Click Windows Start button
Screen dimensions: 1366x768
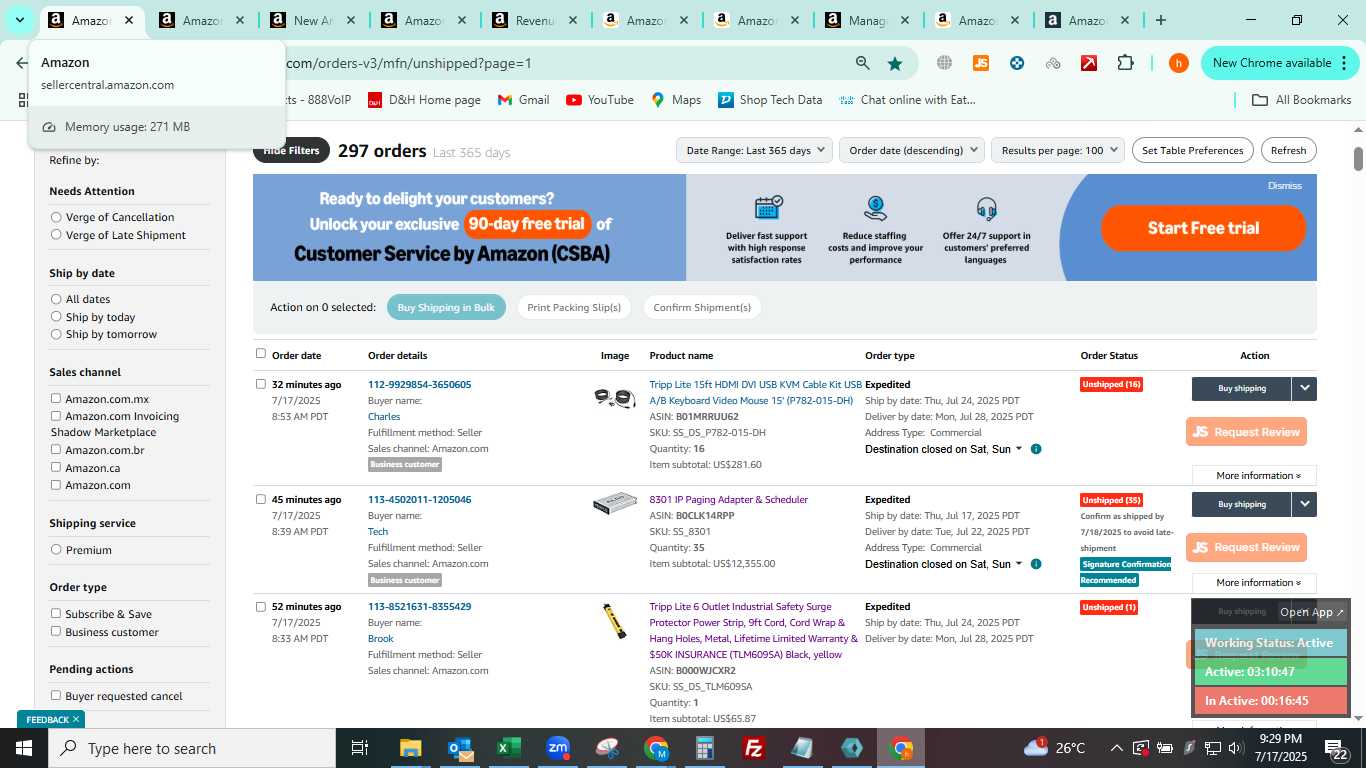coord(24,748)
